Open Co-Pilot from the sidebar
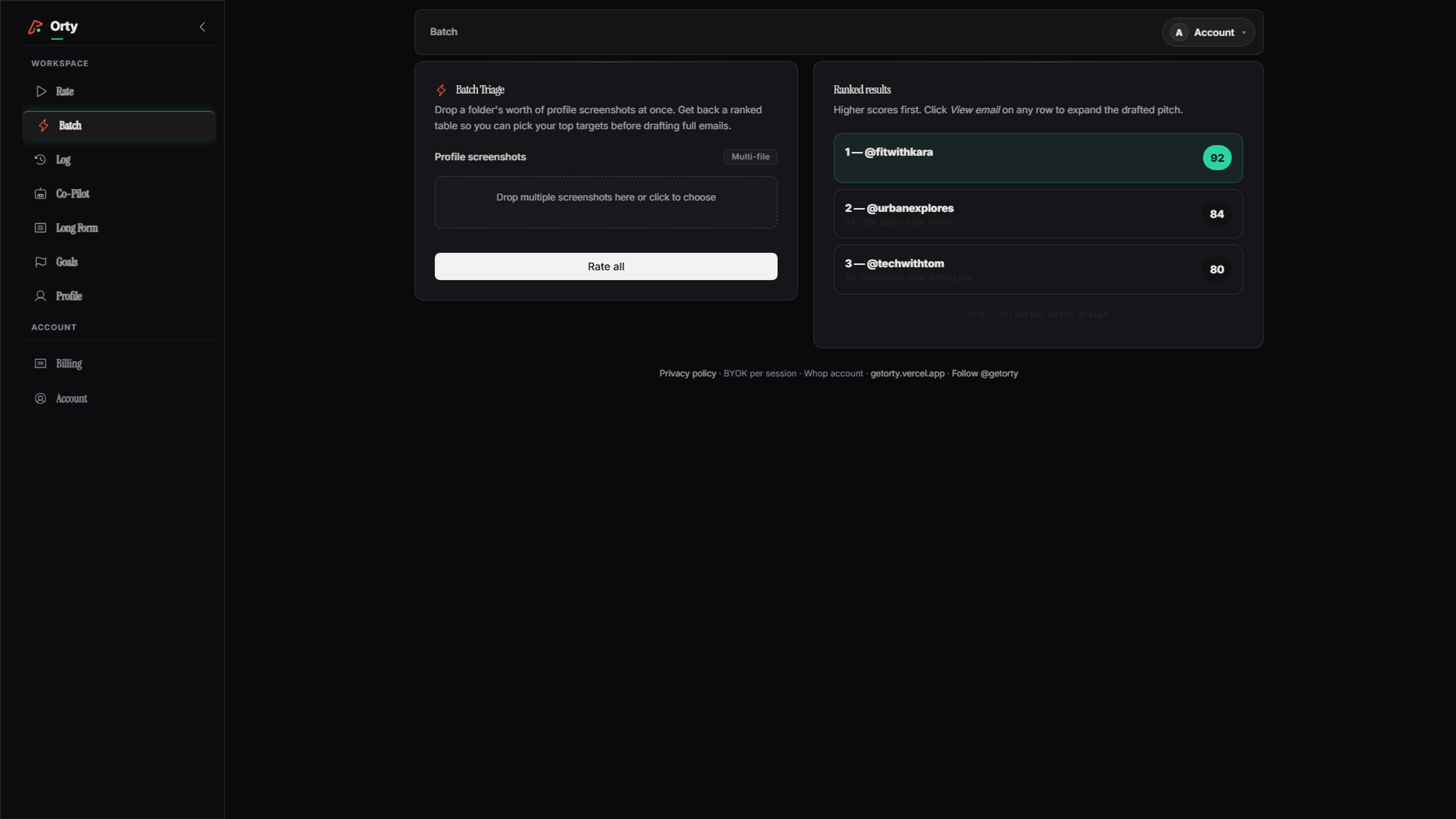This screenshot has height=819, width=1456. 118,194
